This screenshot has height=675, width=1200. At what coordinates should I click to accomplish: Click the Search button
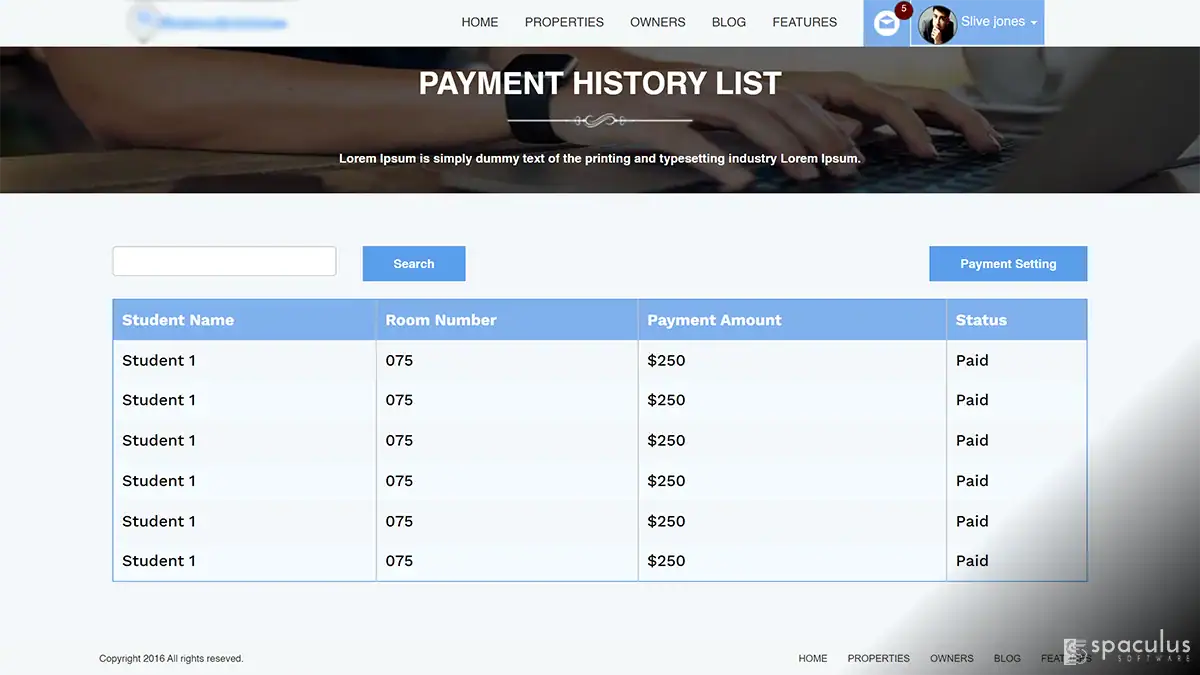coord(414,264)
